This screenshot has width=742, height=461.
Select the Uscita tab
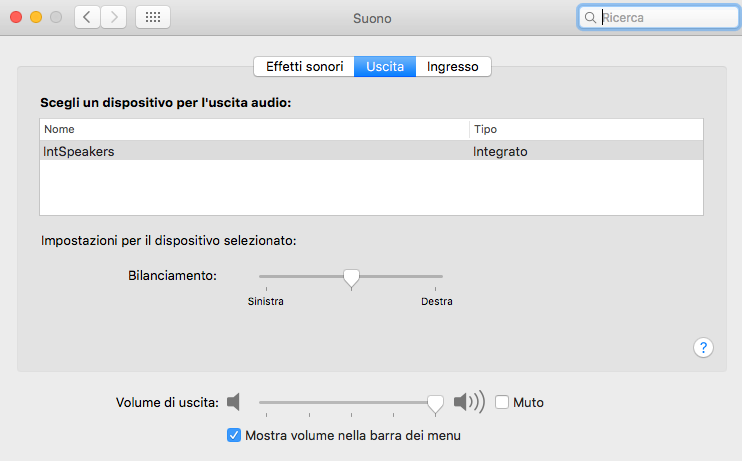(x=385, y=67)
